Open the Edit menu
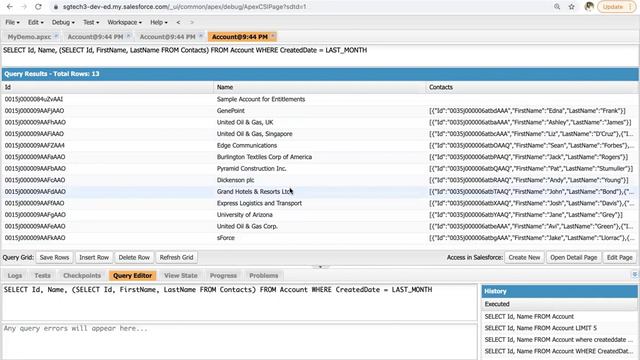 pos(36,22)
